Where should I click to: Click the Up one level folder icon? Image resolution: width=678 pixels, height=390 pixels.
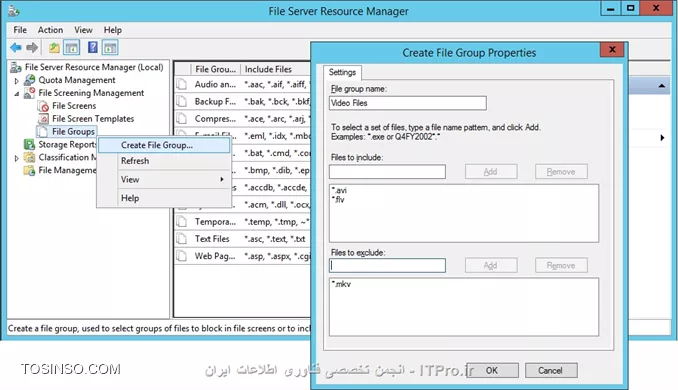(54, 48)
